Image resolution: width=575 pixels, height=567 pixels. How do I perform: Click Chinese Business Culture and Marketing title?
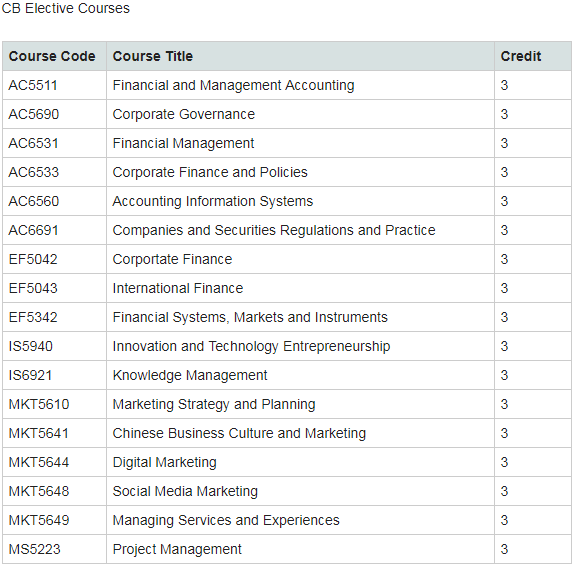[x=239, y=434]
